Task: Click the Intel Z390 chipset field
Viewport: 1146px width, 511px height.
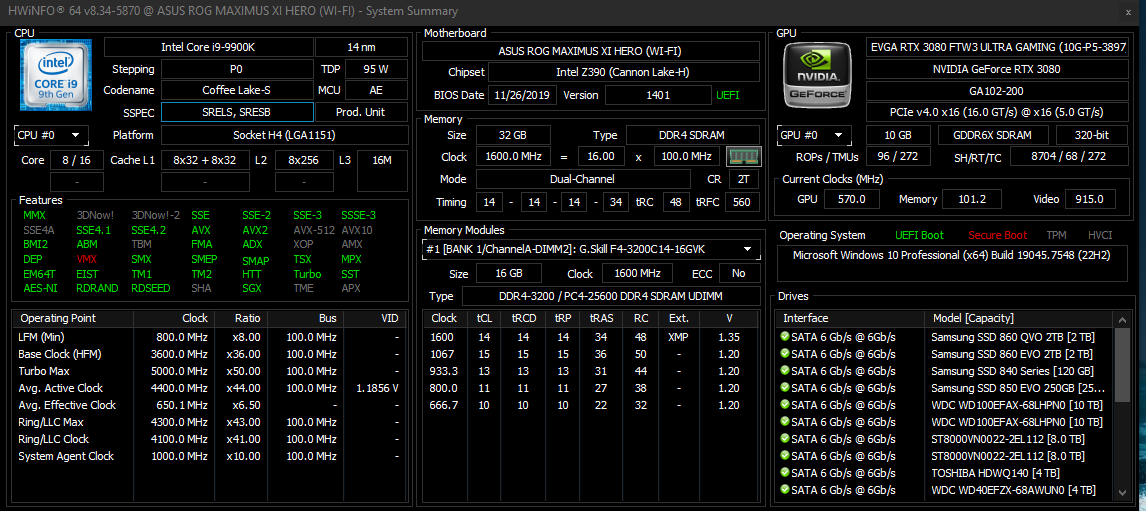Action: coord(623,72)
